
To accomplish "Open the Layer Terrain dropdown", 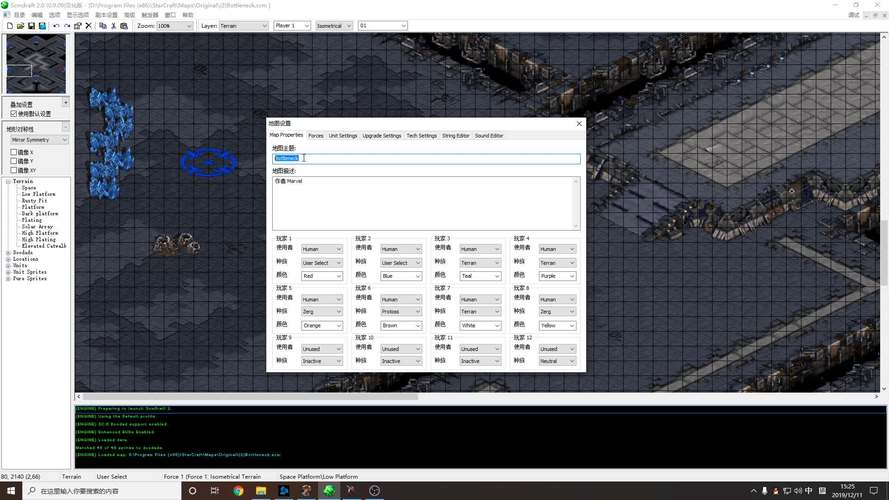I will point(243,26).
